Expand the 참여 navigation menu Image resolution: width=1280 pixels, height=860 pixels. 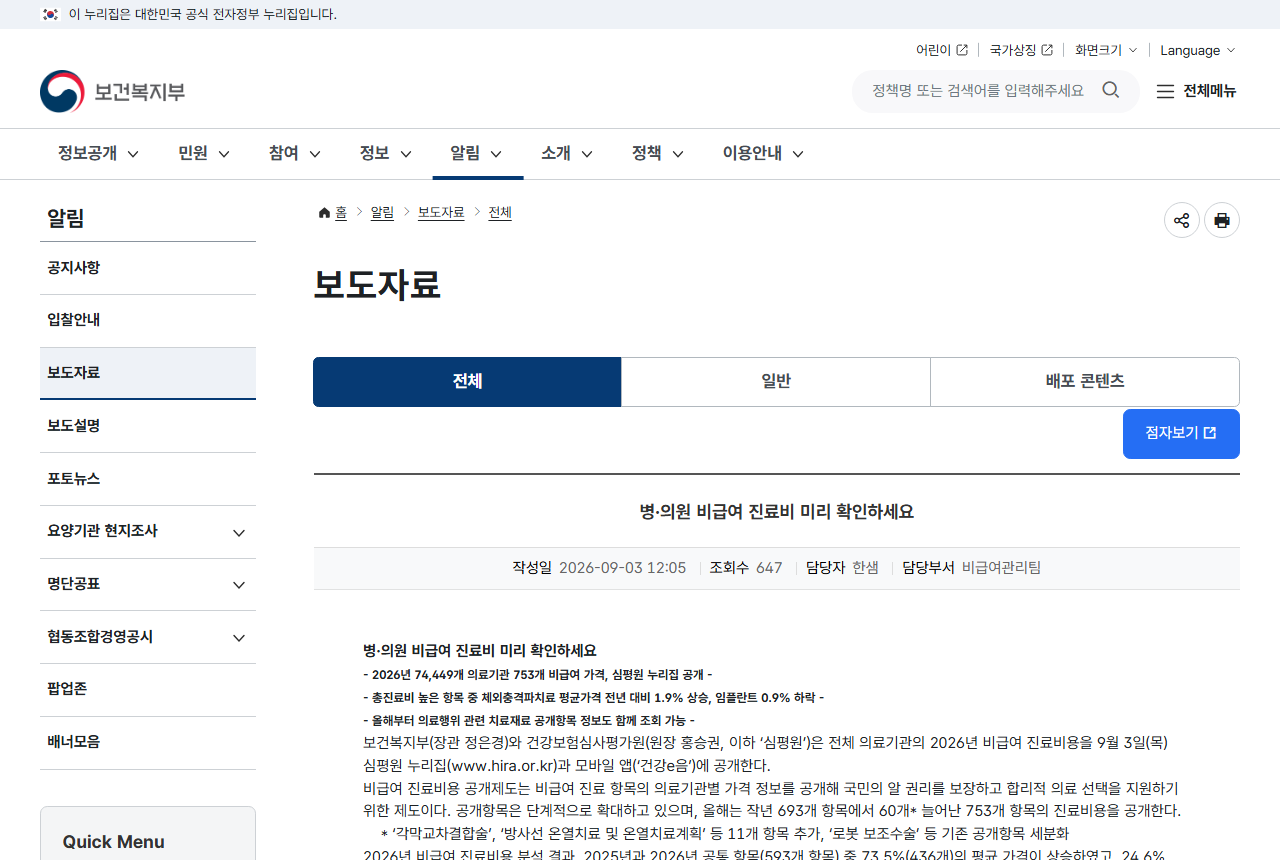(x=295, y=154)
